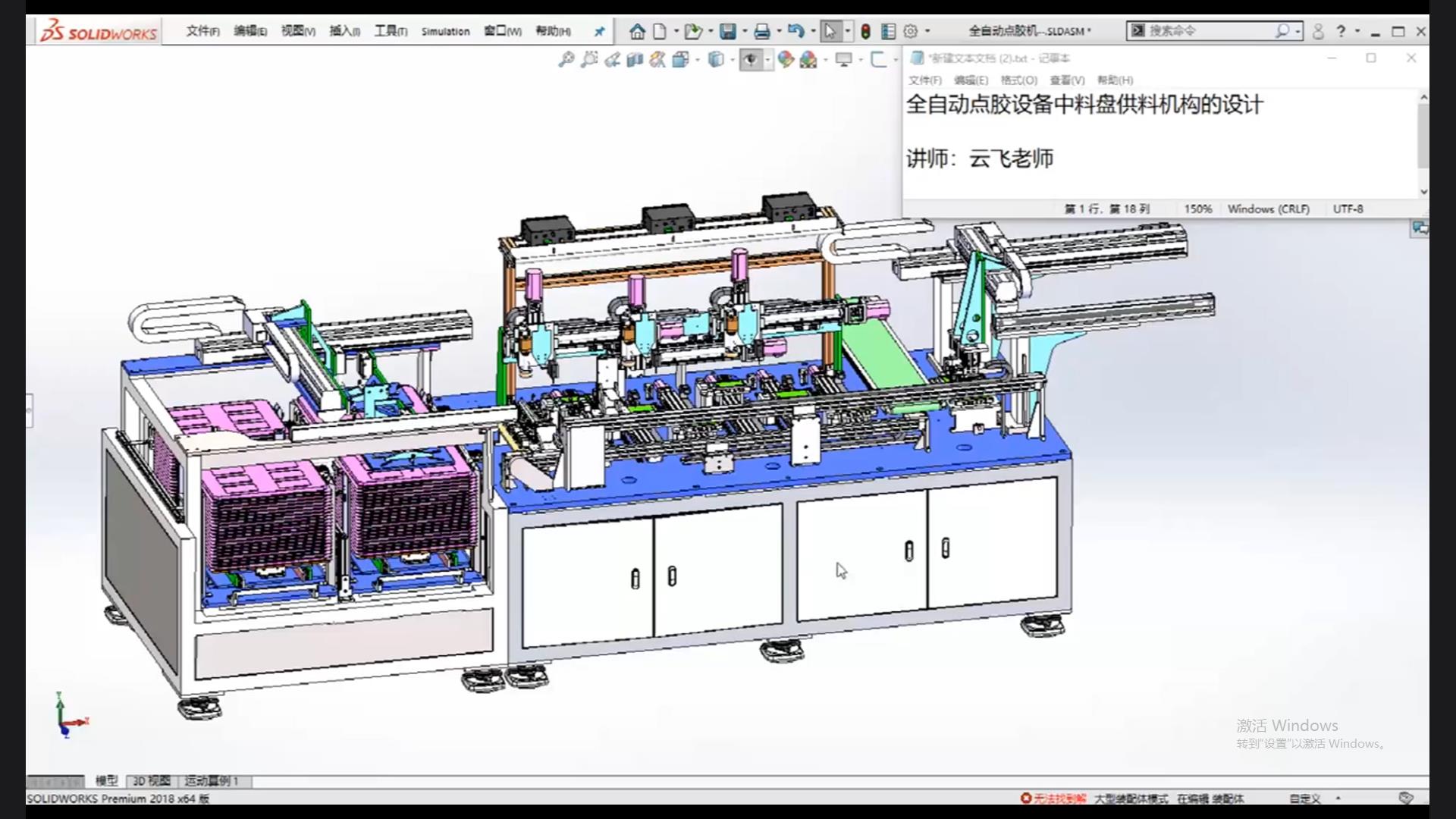Expand the Select tool dropdown arrow

pyautogui.click(x=848, y=32)
